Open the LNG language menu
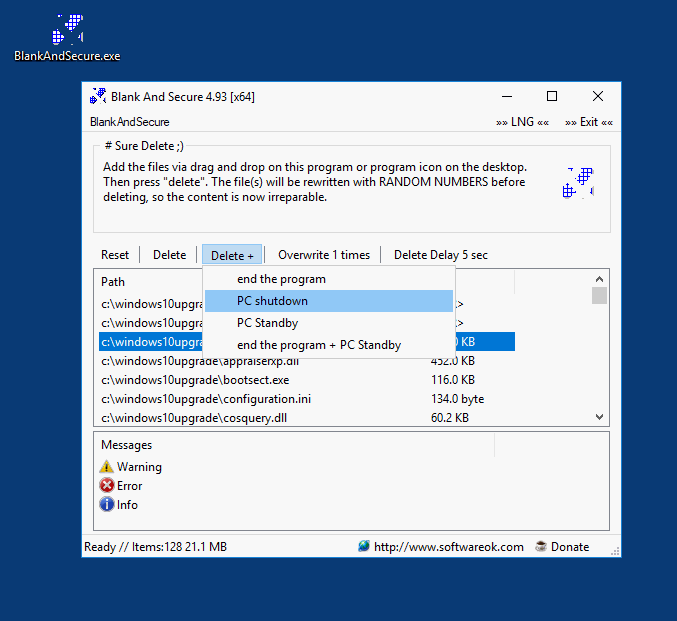 click(x=522, y=122)
